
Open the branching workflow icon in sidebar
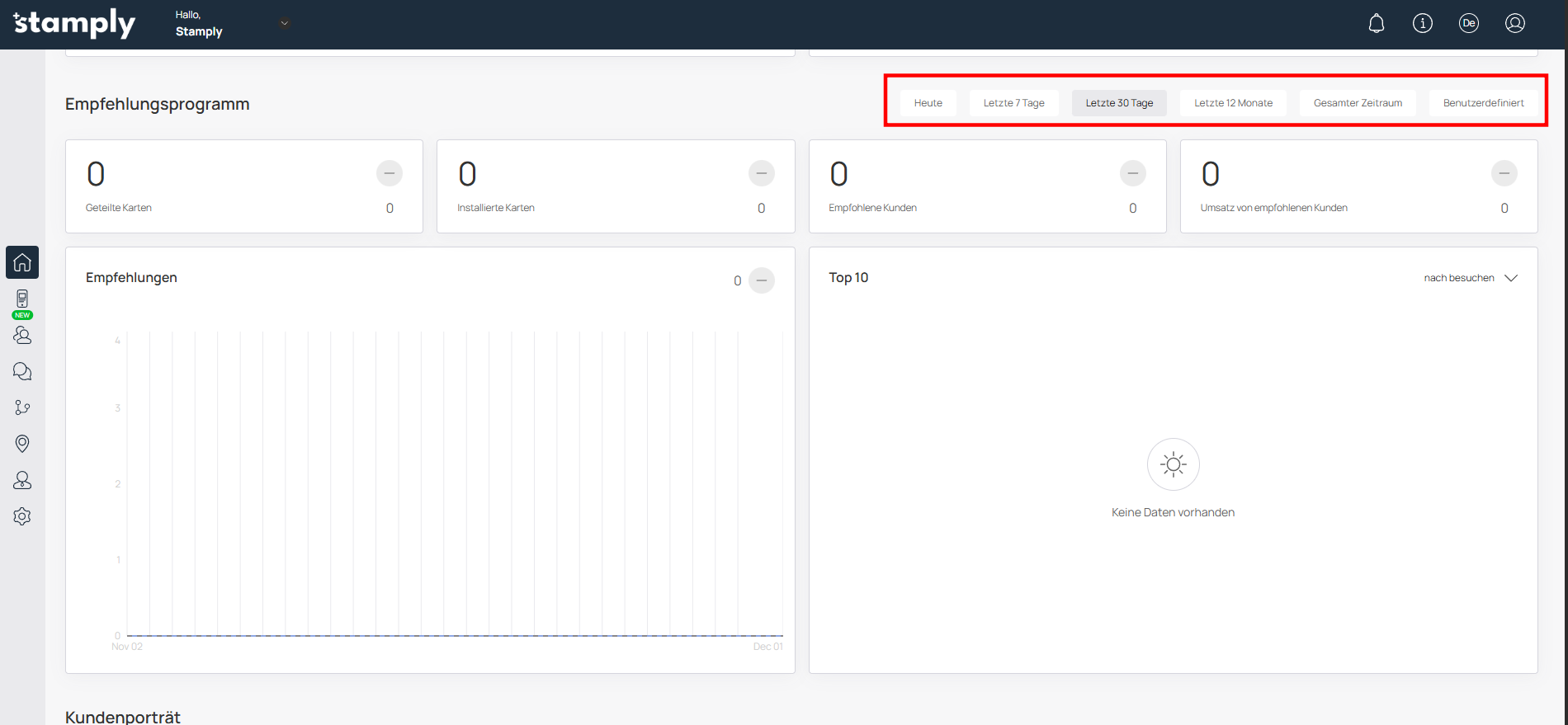(22, 407)
